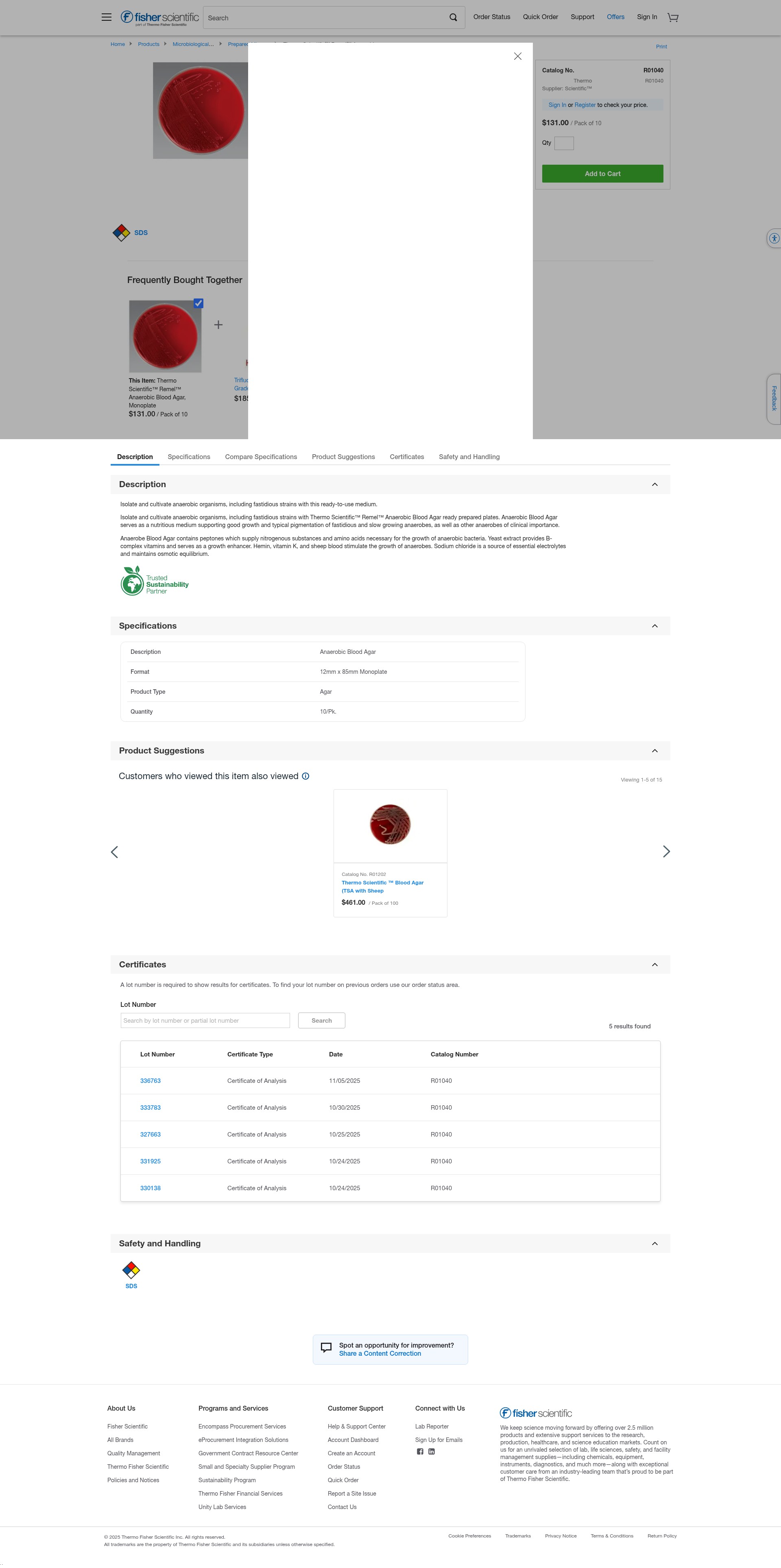
Task: Open lot number 336763 certificate
Action: point(151,1081)
